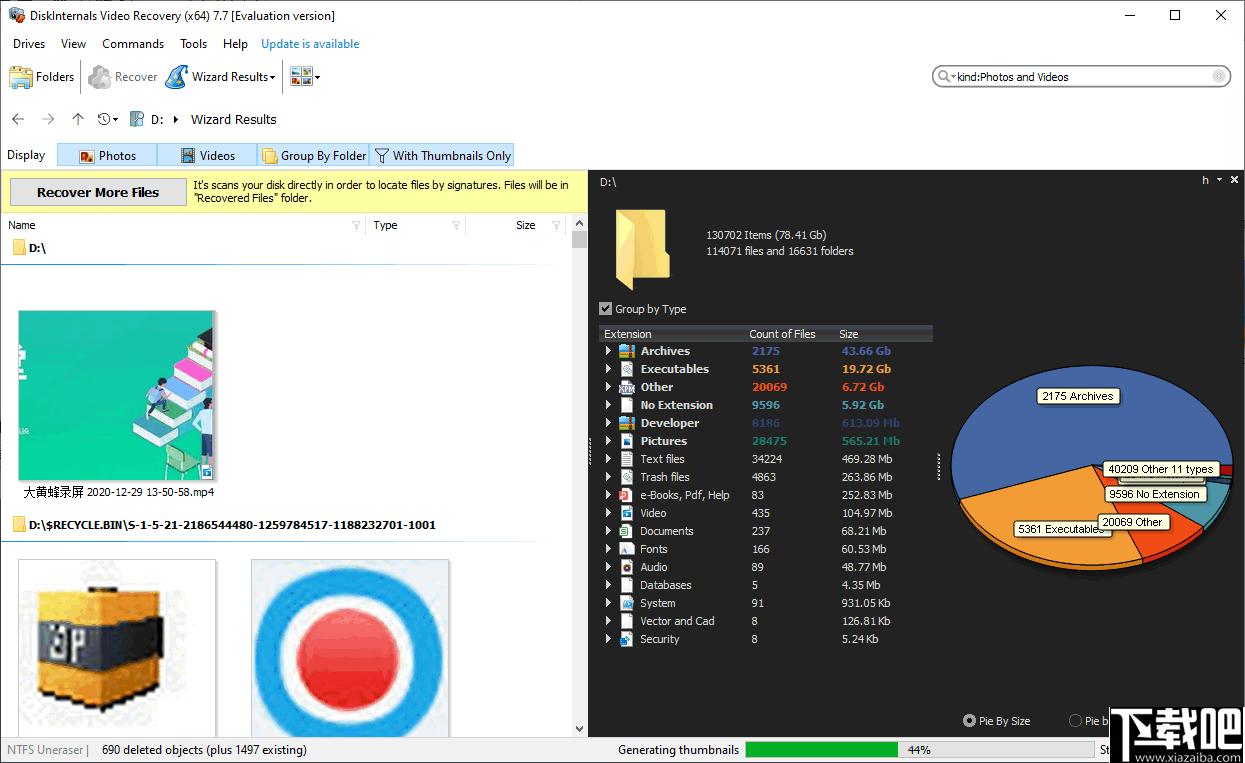1245x763 pixels.
Task: Expand the Archives extension group
Action: click(608, 351)
